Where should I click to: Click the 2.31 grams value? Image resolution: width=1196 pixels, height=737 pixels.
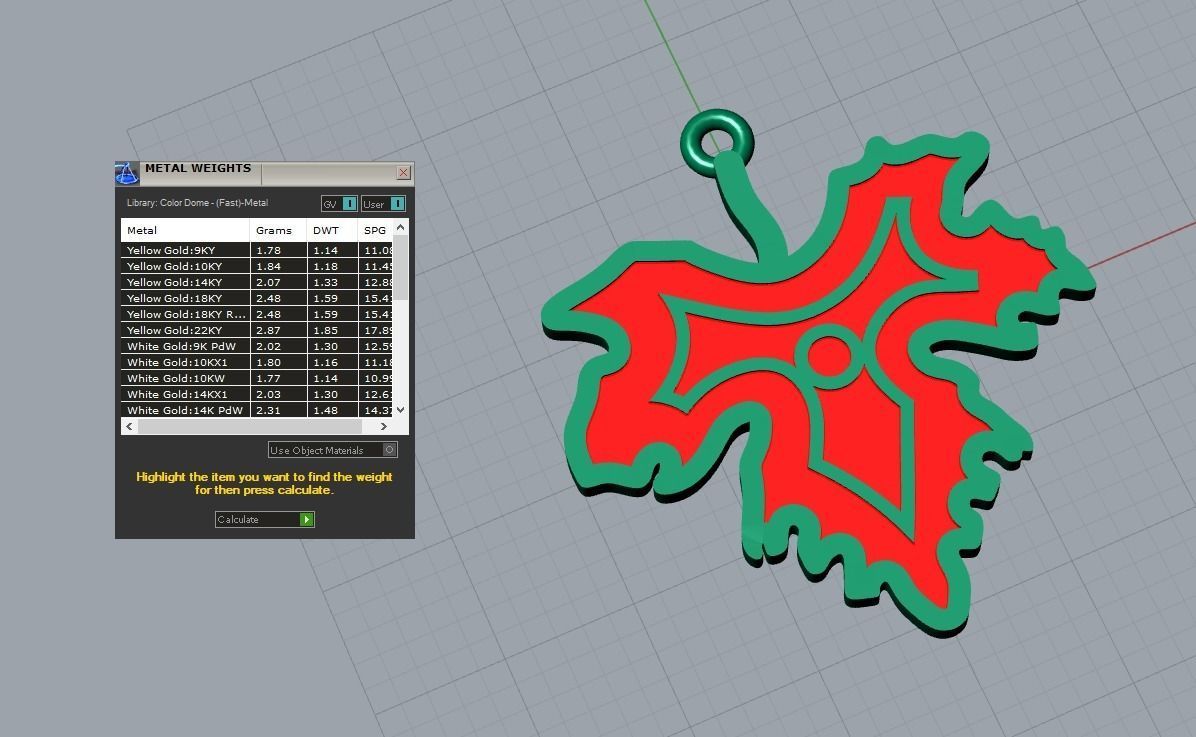click(x=268, y=410)
